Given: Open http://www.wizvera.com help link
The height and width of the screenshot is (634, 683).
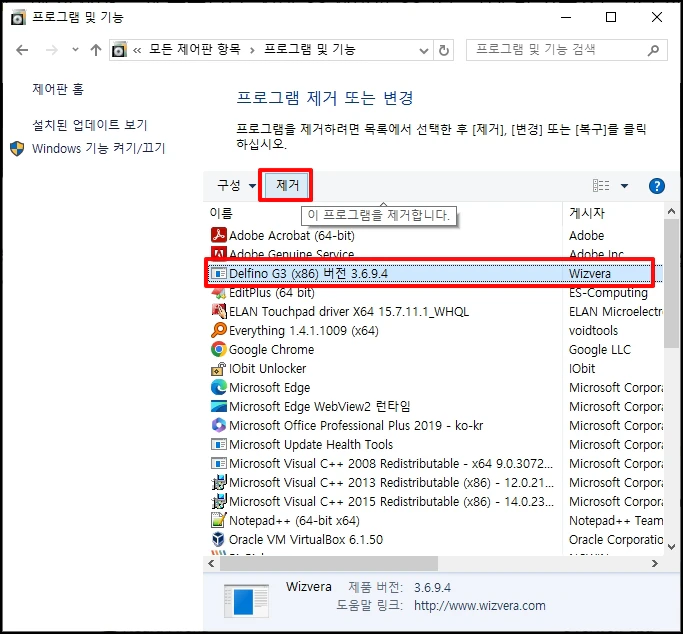Looking at the screenshot, I should pyautogui.click(x=480, y=606).
